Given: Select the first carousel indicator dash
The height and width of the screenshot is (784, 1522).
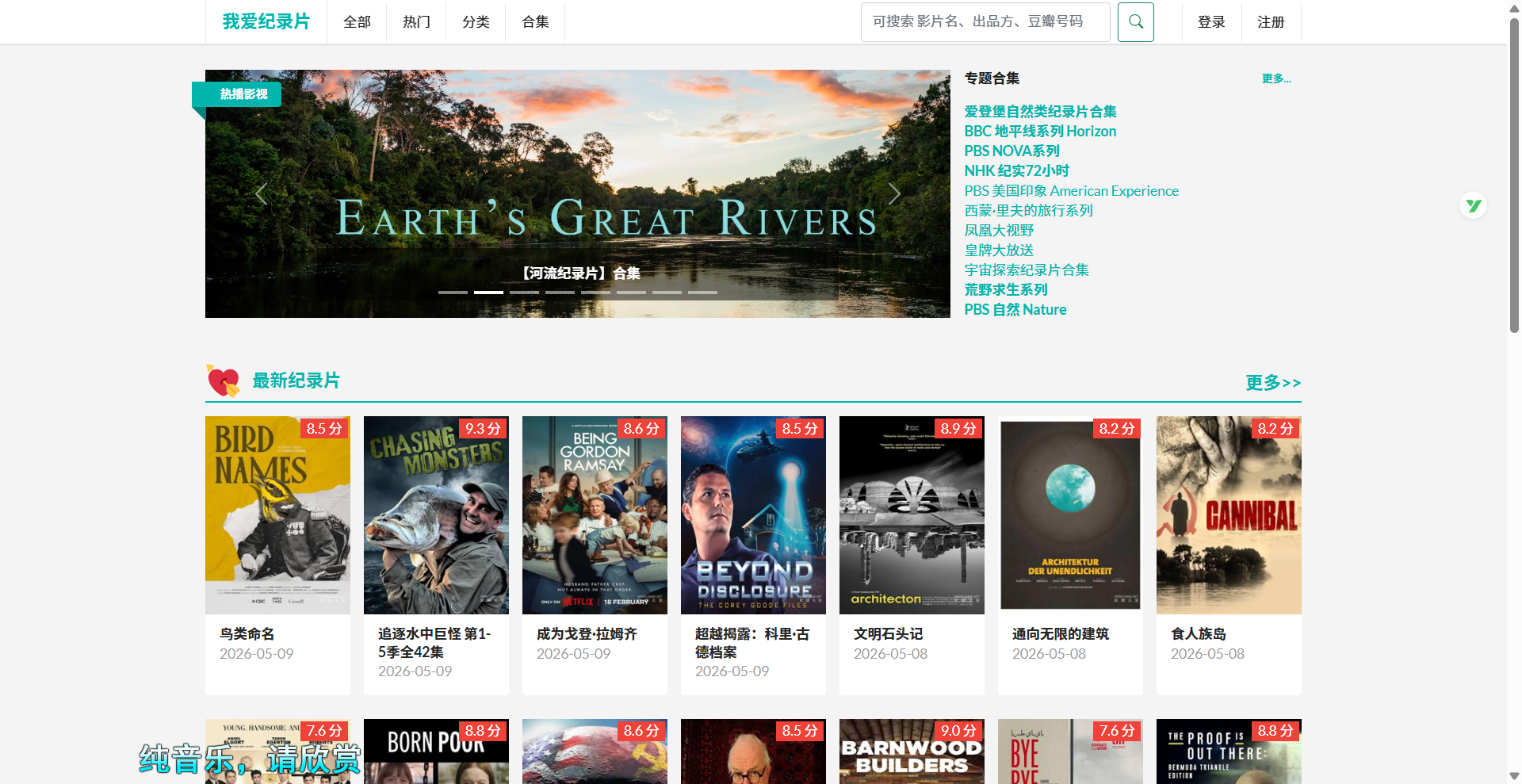Looking at the screenshot, I should (x=453, y=293).
